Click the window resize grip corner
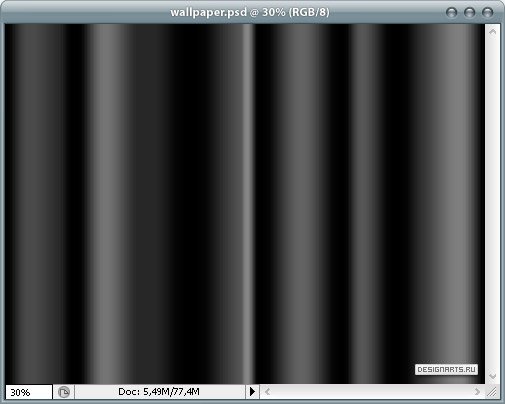The width and height of the screenshot is (505, 404). point(492,392)
